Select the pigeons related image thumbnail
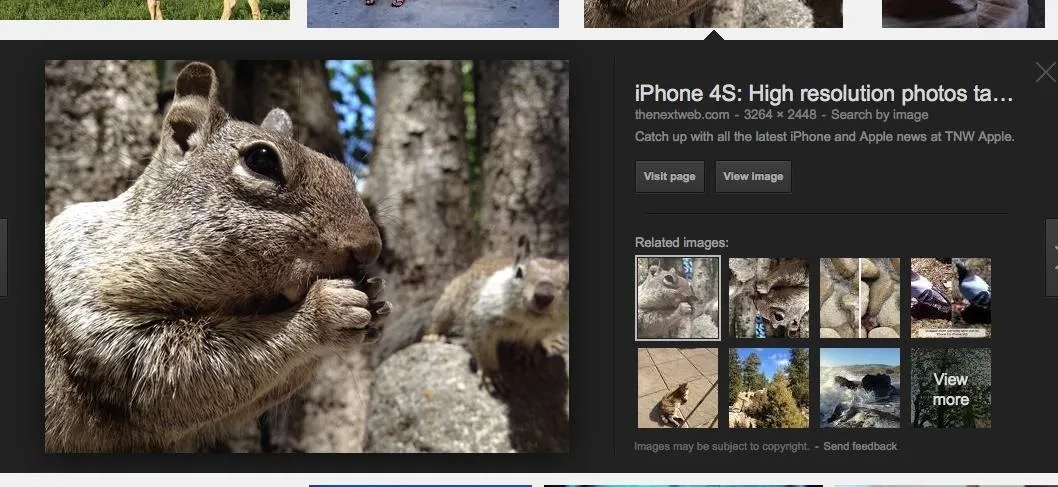 [x=951, y=297]
